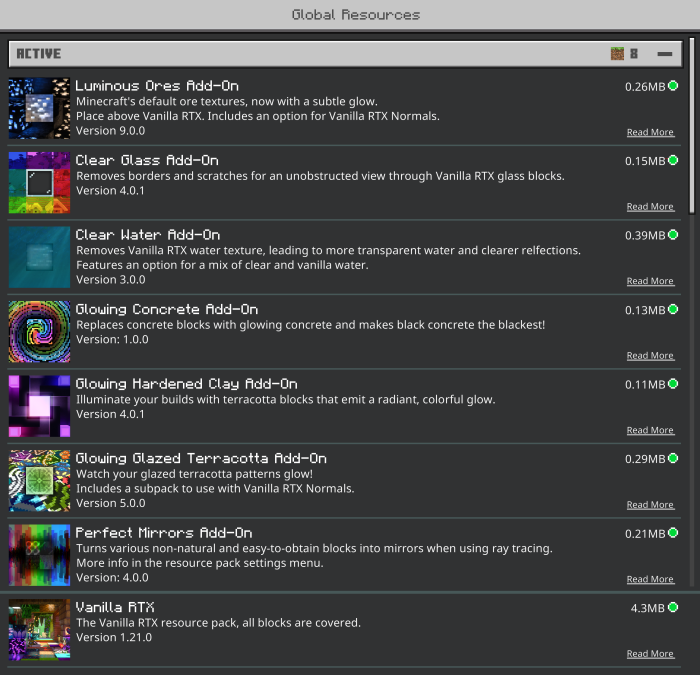
Task: Collapse the Active section with minus button
Action: (665, 54)
